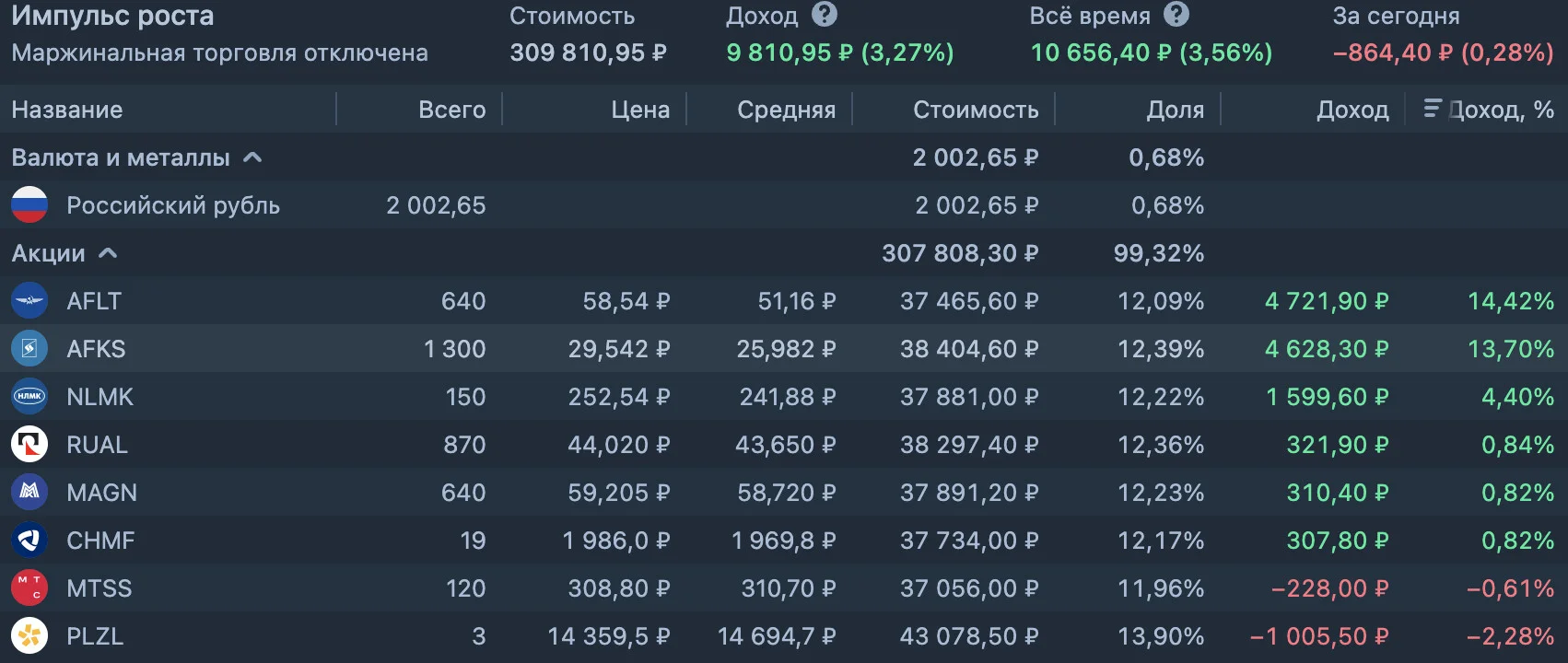1568x663 pixels.
Task: Select the MAGN ticker name
Action: point(101,493)
